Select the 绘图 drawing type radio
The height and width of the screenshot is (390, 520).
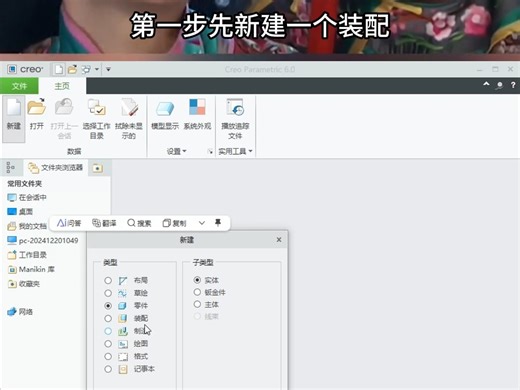(x=108, y=344)
